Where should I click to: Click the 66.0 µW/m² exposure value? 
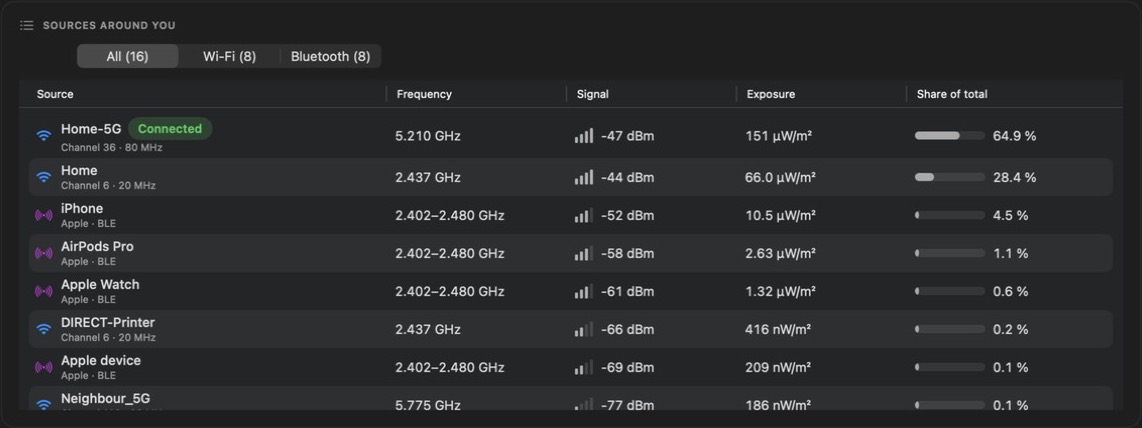click(x=780, y=178)
